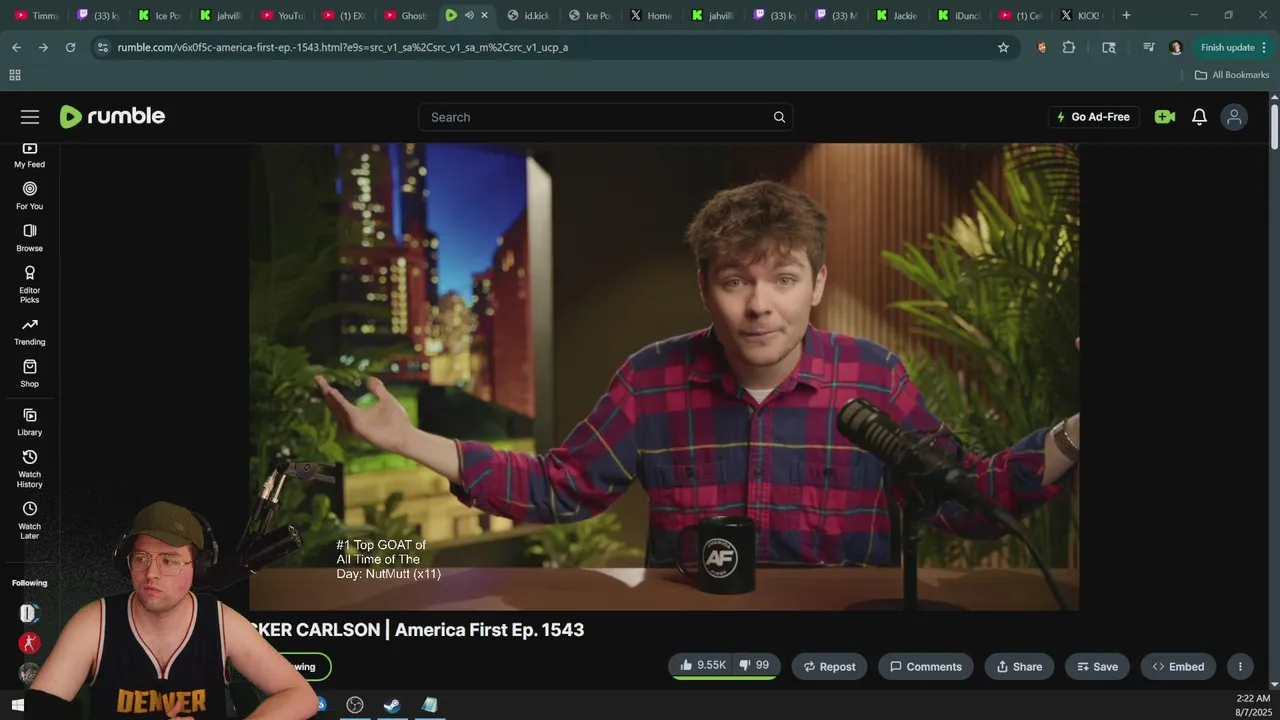
Task: Close the active Rumble tab
Action: pyautogui.click(x=485, y=15)
